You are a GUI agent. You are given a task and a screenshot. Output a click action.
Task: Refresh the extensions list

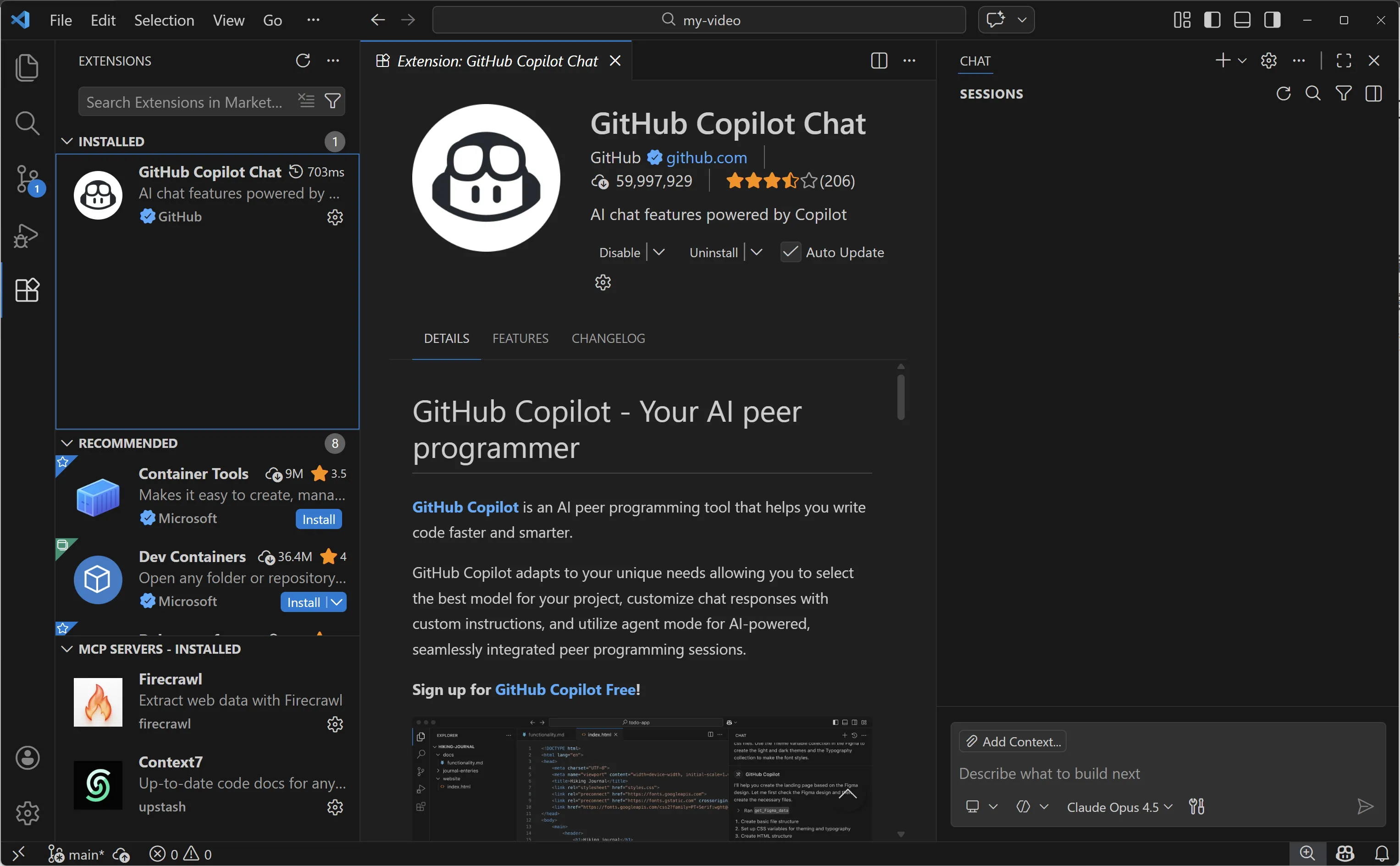click(303, 61)
